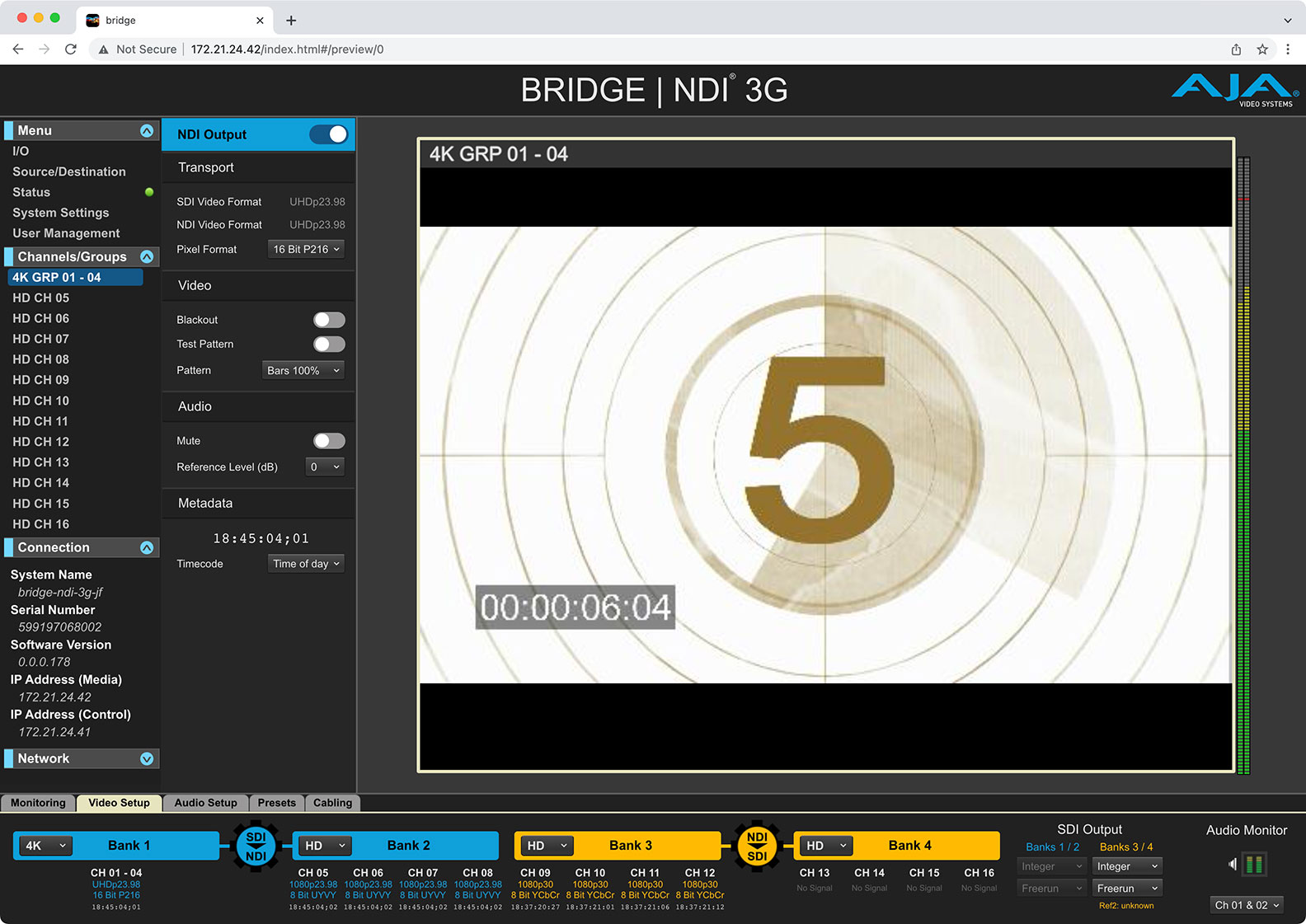Toggle the audio Mute switch
The width and height of the screenshot is (1306, 924).
tap(329, 441)
